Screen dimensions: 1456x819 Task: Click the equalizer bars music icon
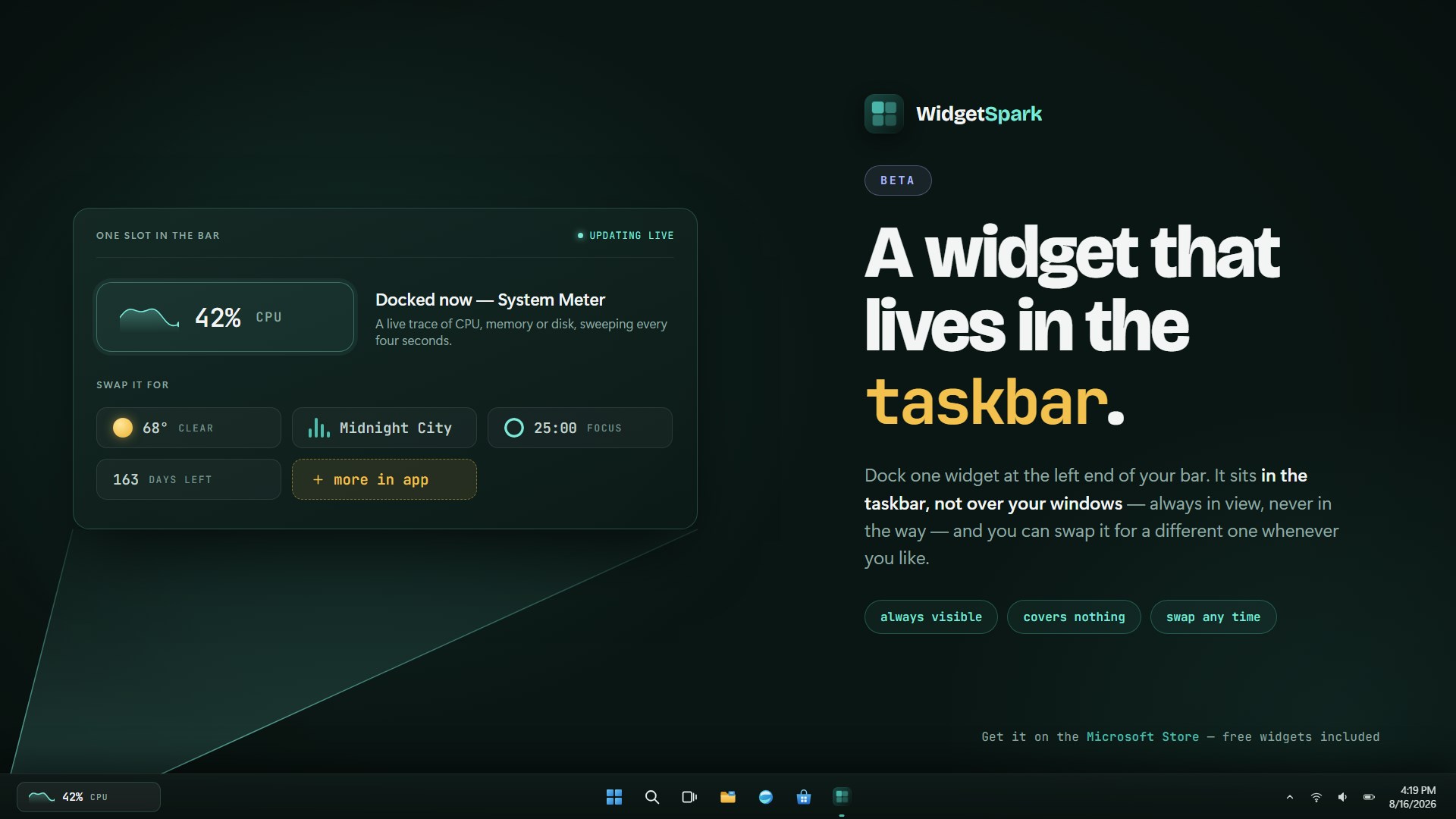pyautogui.click(x=318, y=428)
